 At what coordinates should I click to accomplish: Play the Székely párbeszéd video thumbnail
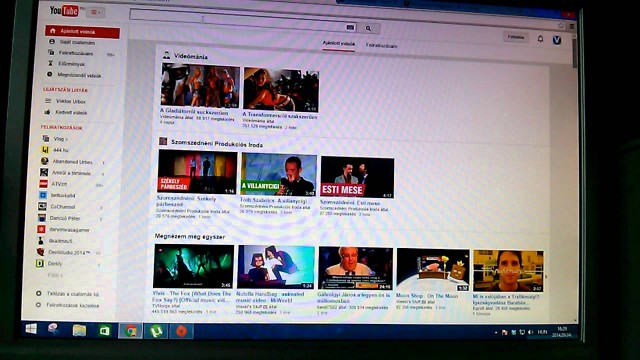(197, 172)
